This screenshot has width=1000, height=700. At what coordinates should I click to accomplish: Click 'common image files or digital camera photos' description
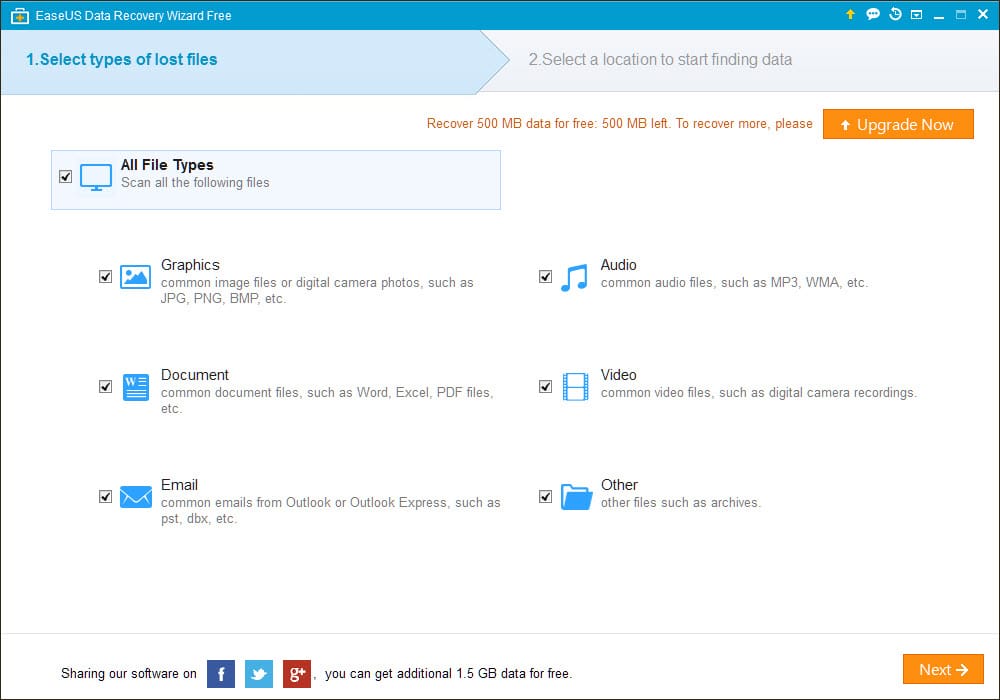317,291
